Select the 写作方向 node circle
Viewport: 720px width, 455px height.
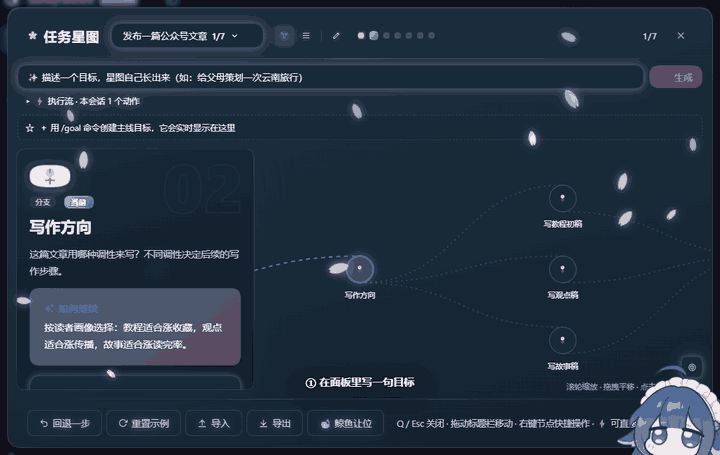(x=360, y=269)
